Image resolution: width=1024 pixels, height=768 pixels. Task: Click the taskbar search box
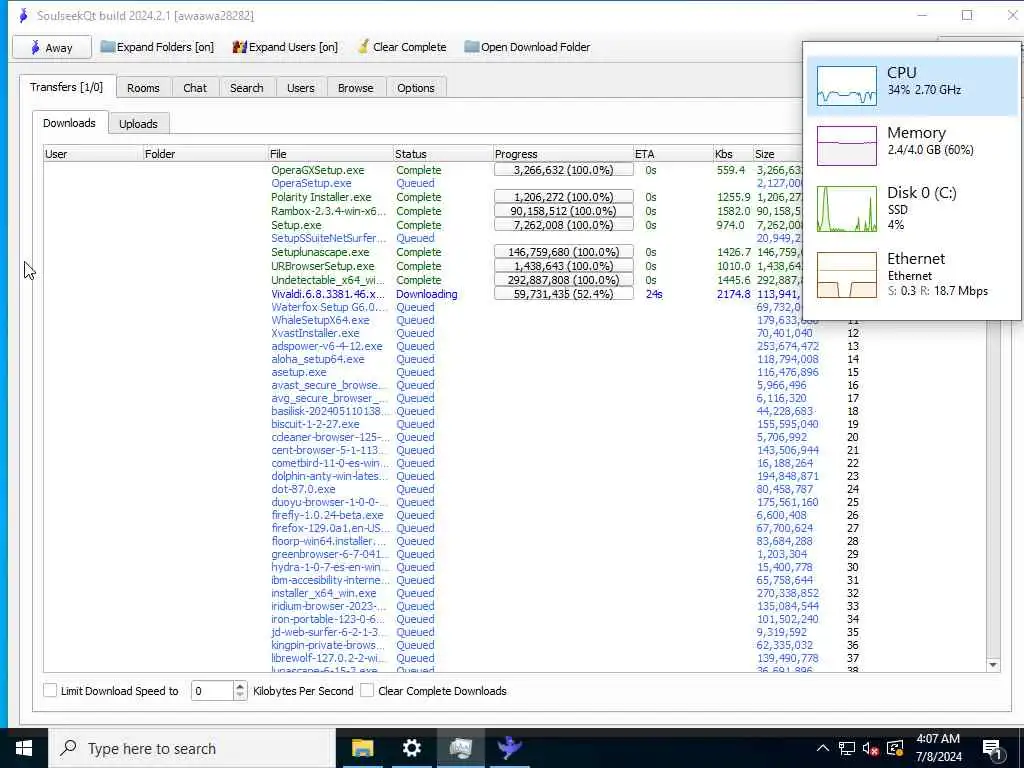[193, 748]
